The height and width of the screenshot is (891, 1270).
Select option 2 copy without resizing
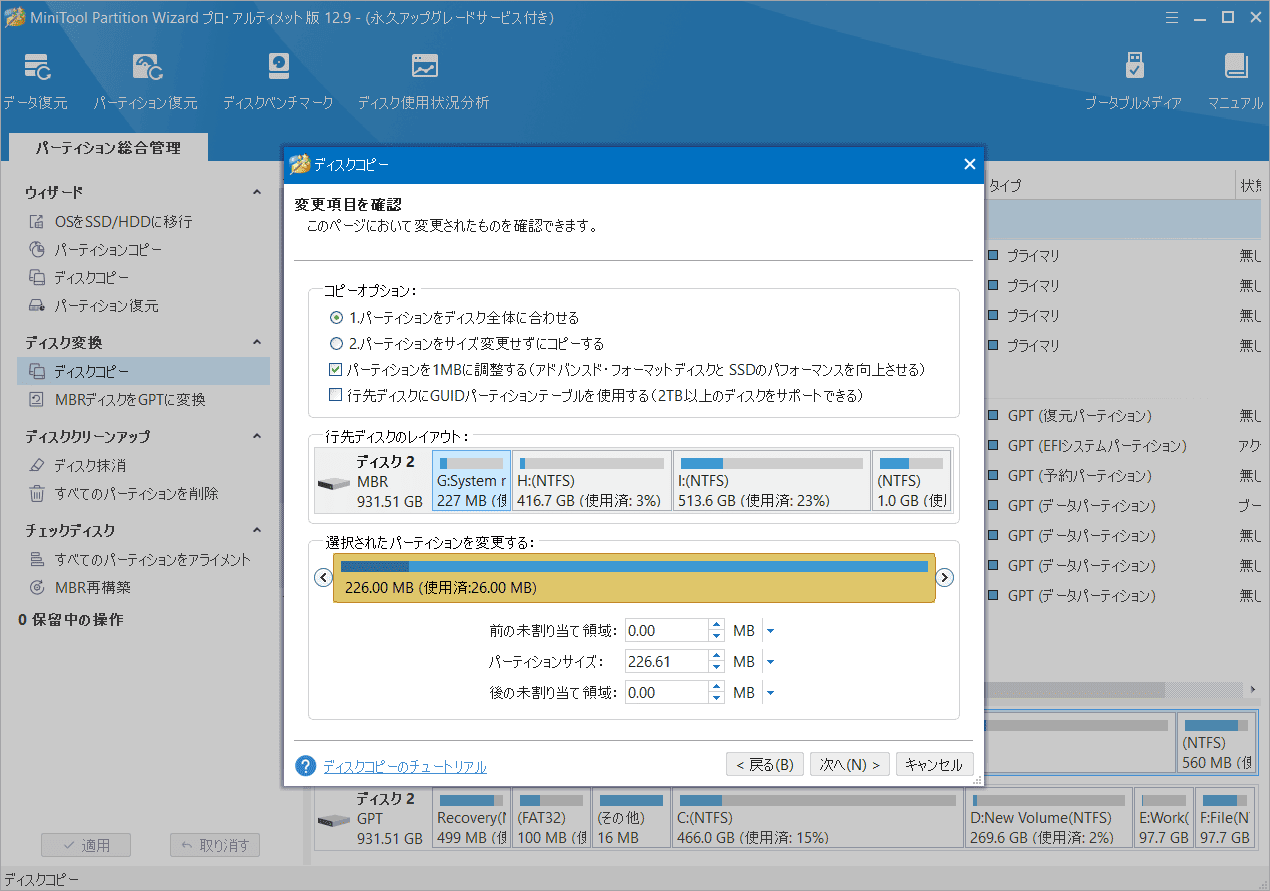click(467, 343)
